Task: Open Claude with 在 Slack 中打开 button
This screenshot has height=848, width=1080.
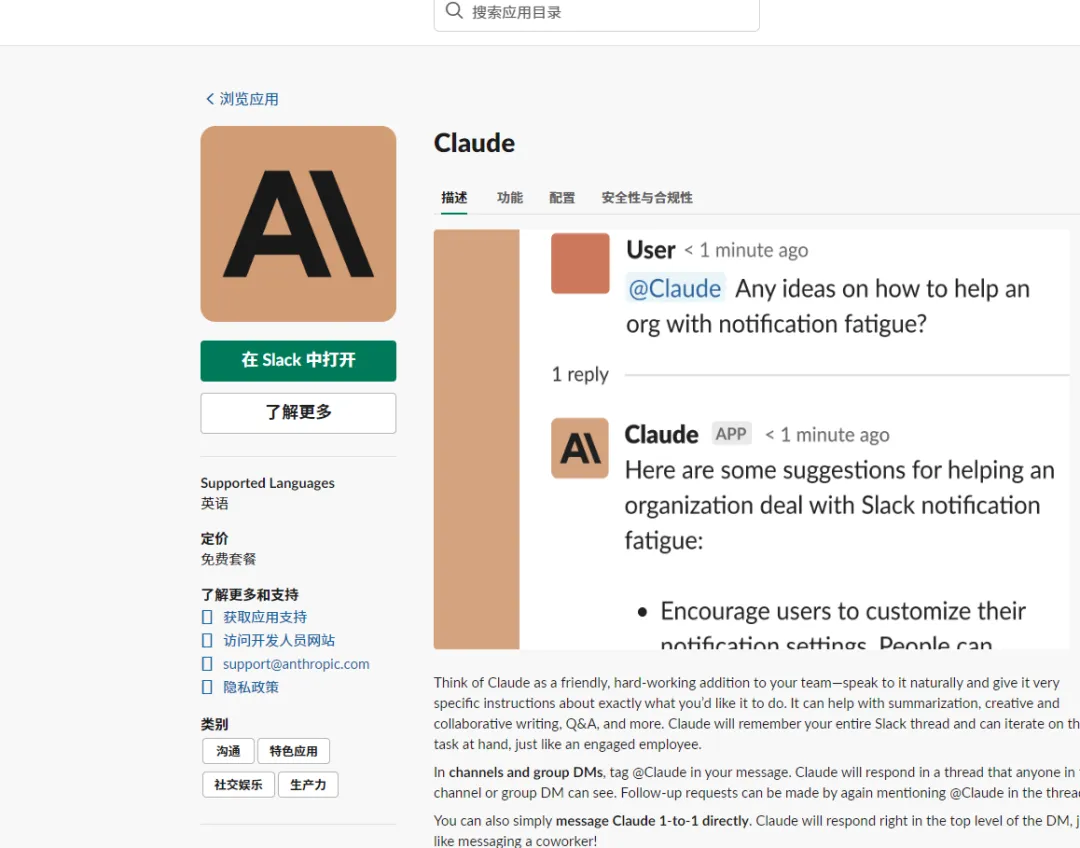Action: coord(298,360)
